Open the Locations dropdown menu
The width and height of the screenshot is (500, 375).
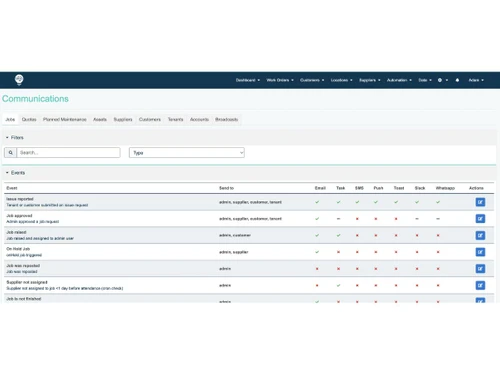click(x=341, y=80)
